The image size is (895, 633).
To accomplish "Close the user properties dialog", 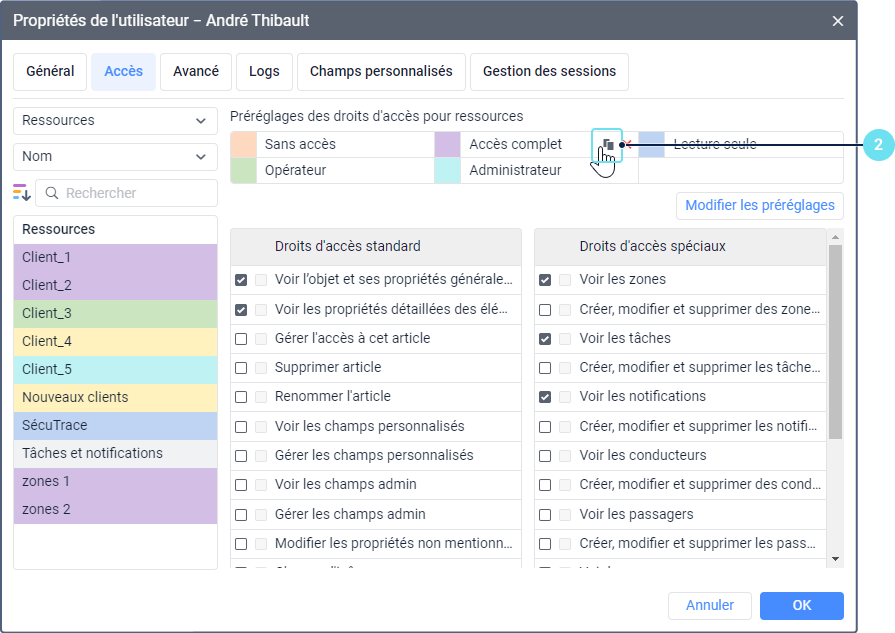I will tap(837, 20).
